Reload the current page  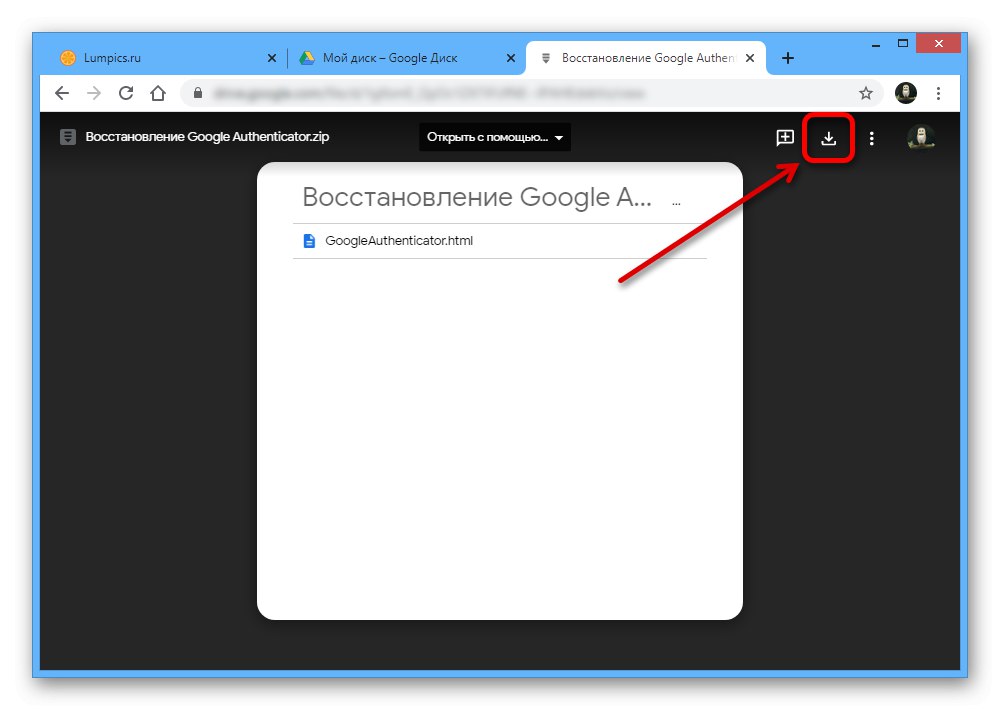(126, 92)
